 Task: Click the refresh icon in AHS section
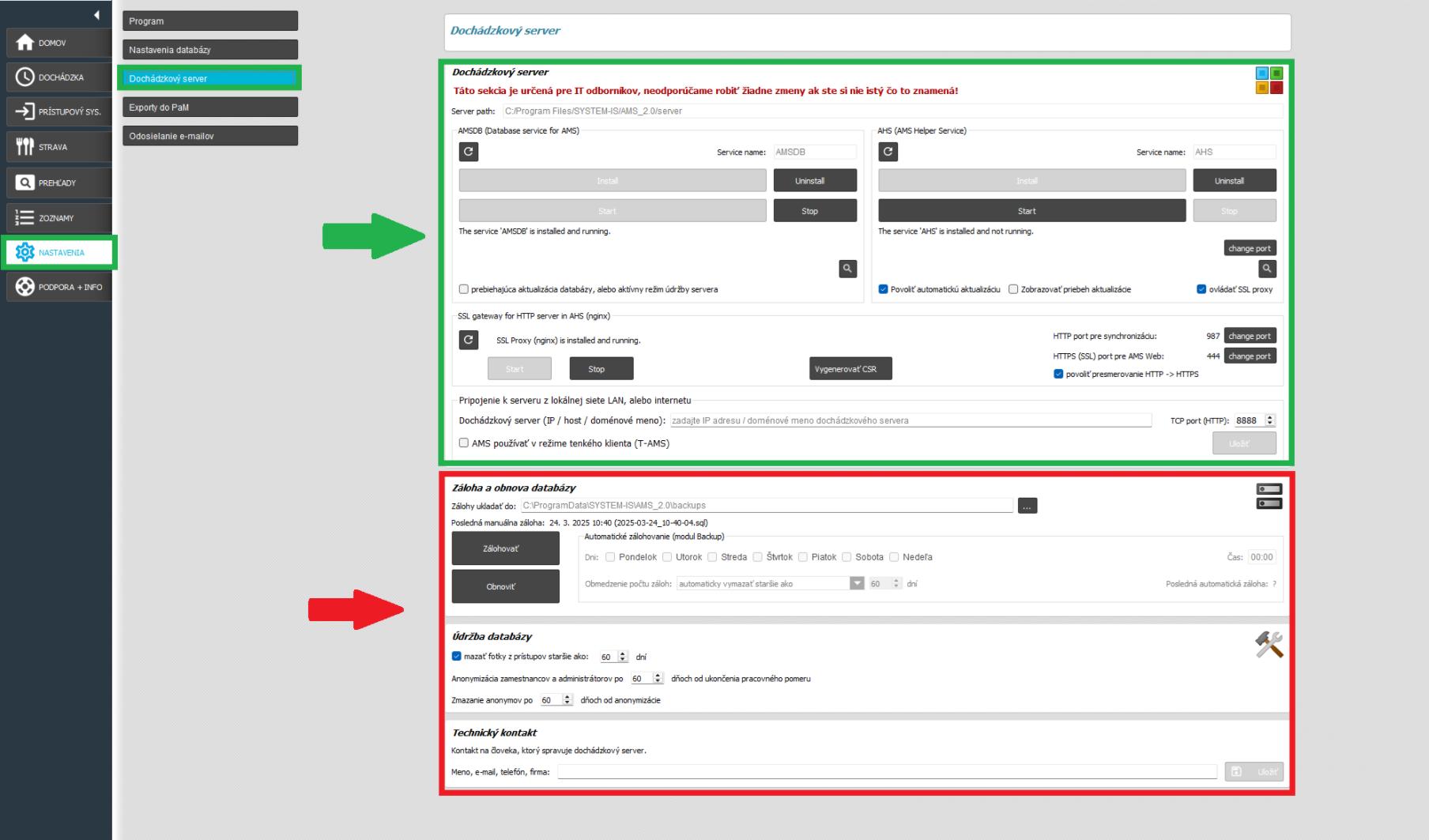coord(888,152)
